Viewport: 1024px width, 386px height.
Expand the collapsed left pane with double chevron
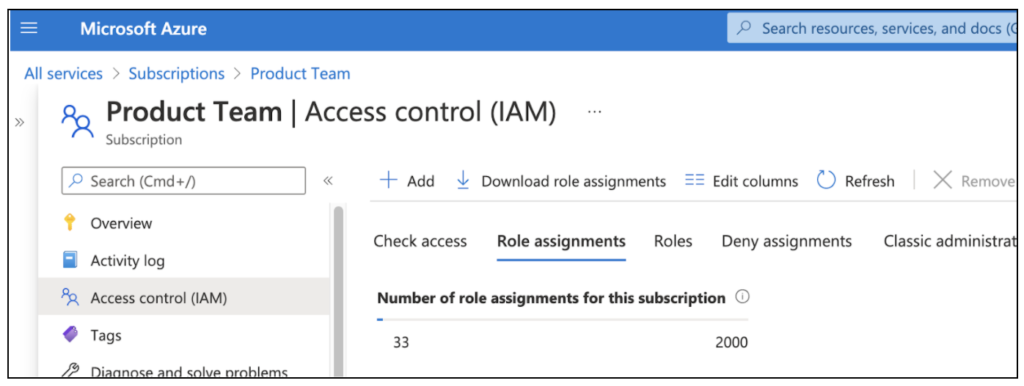(20, 123)
